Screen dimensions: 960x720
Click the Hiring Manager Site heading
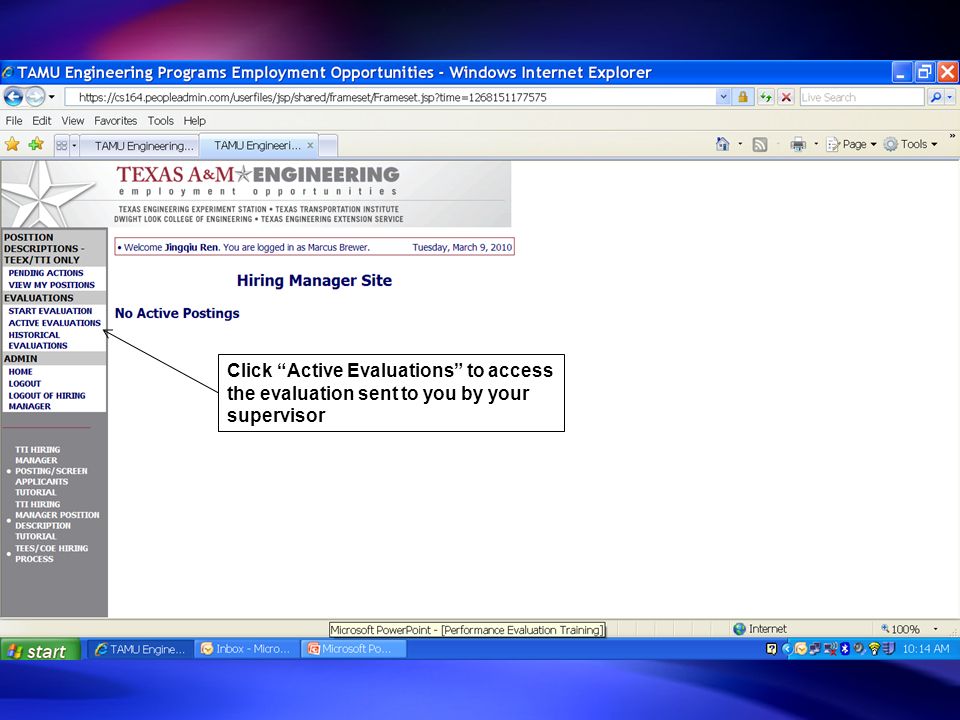(314, 280)
